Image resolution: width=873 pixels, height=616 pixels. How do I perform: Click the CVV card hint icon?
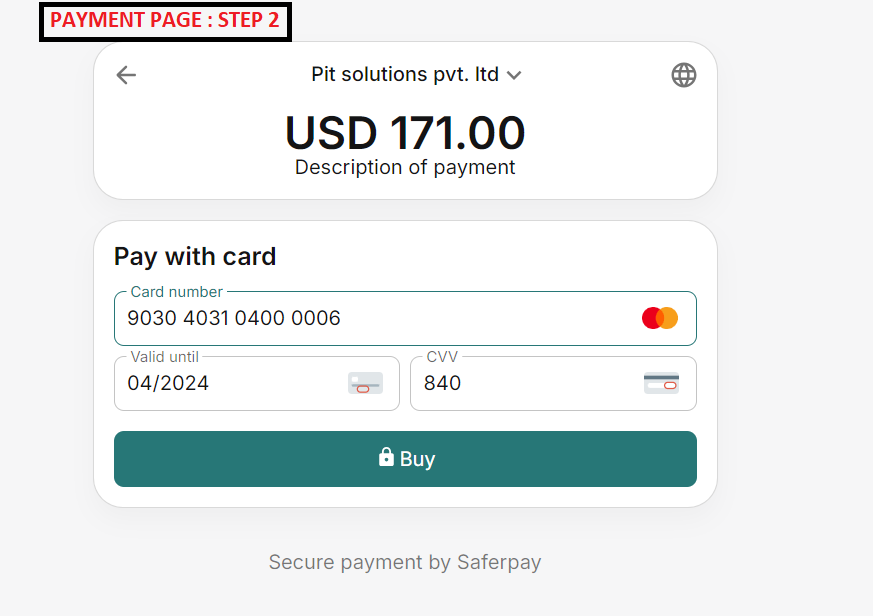(661, 383)
